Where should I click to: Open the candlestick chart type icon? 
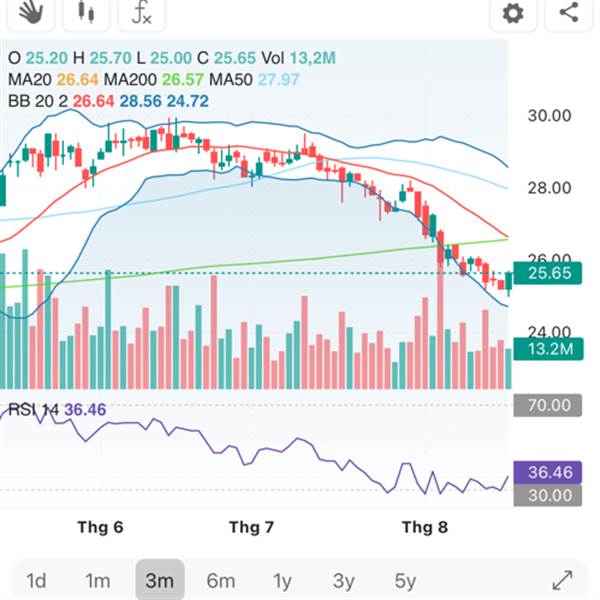(x=86, y=13)
